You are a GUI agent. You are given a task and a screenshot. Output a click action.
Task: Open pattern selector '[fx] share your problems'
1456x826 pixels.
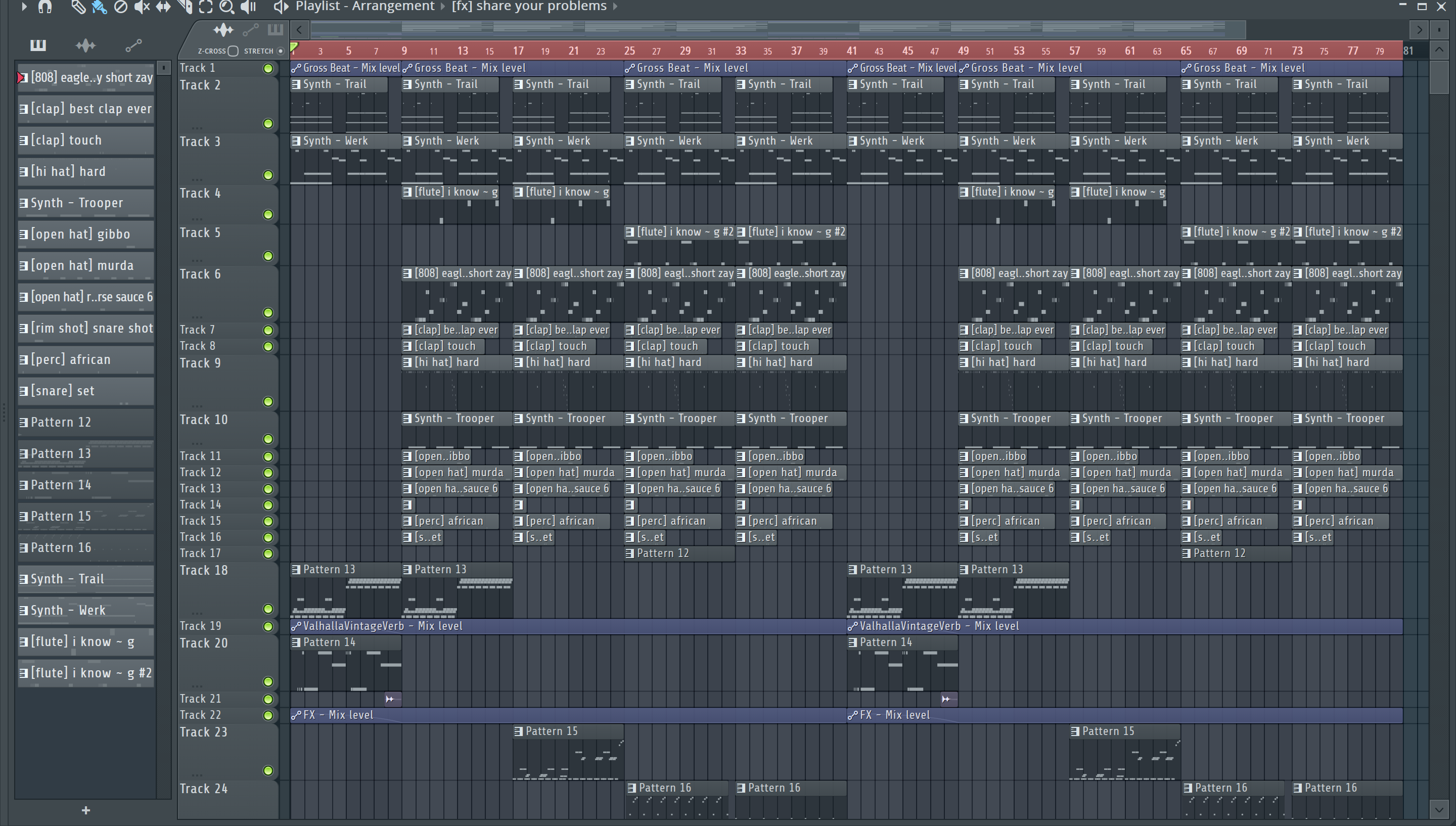pyautogui.click(x=529, y=6)
